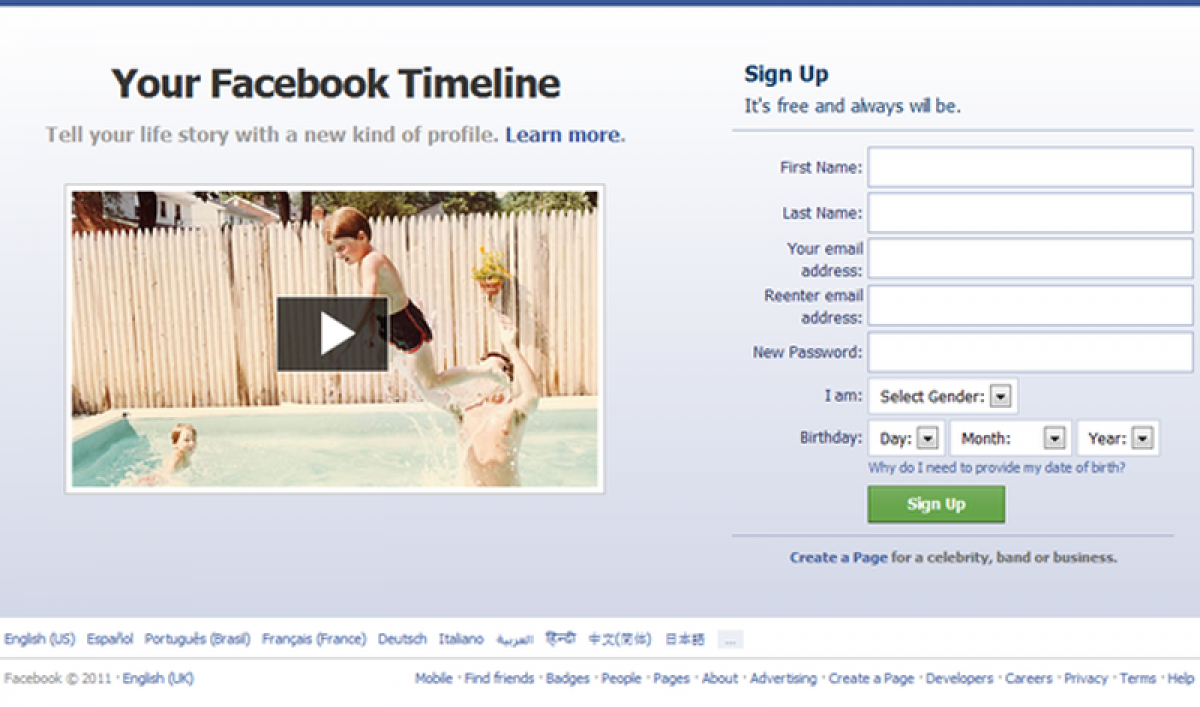This screenshot has height=707, width=1200.
Task: Open the People footer link
Action: pyautogui.click(x=621, y=678)
